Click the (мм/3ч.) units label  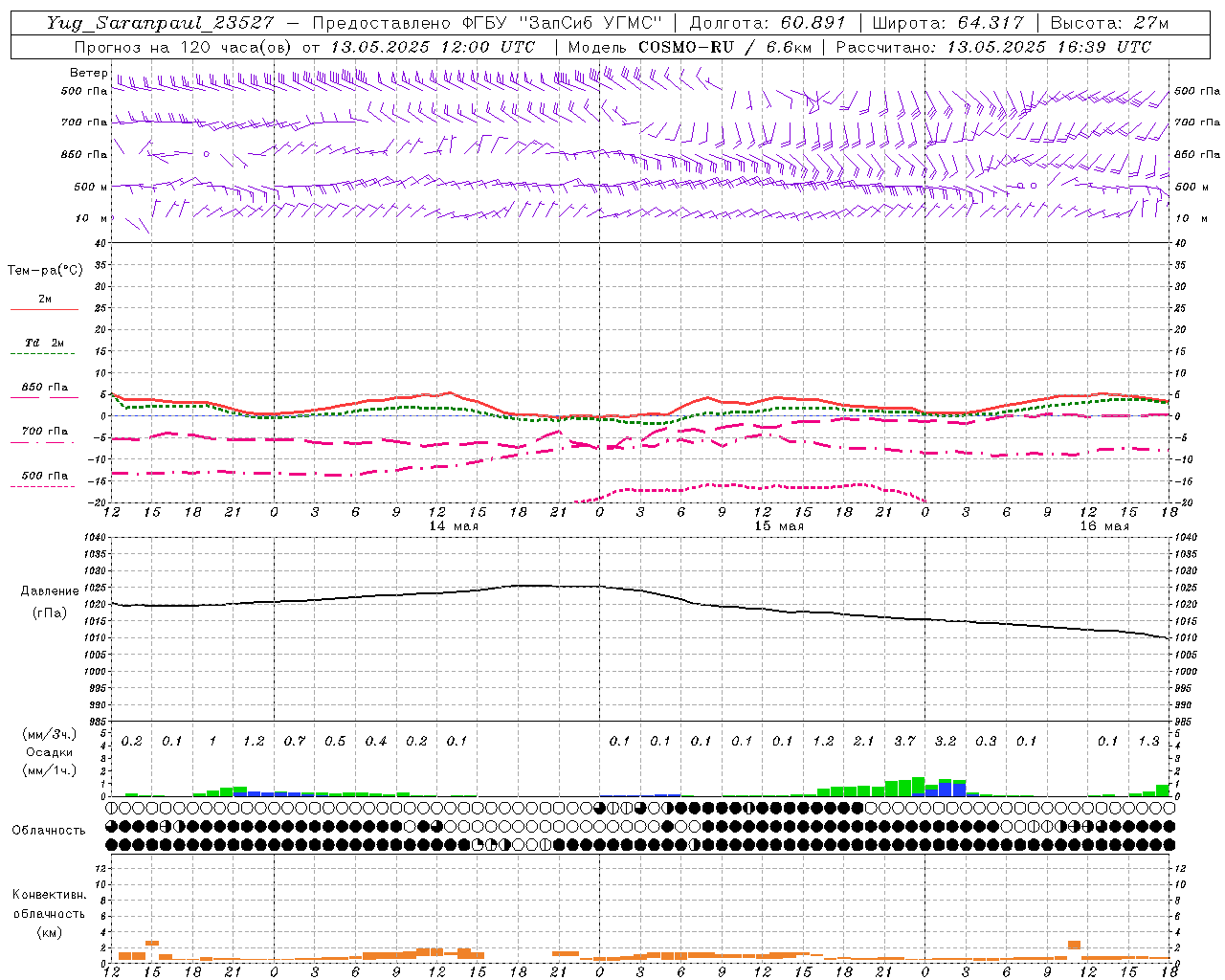(x=49, y=734)
